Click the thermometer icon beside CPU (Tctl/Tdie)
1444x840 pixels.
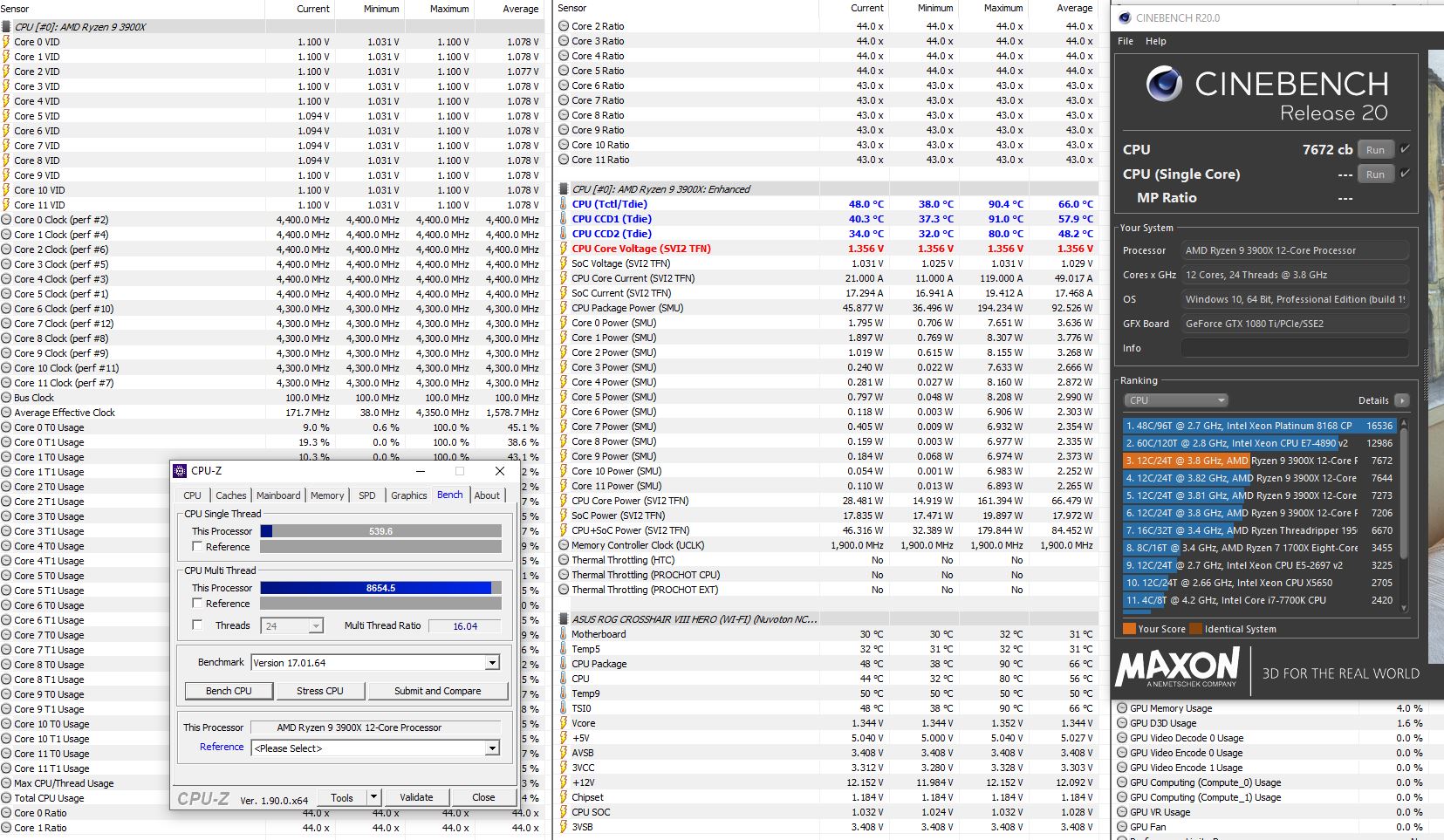coord(564,204)
